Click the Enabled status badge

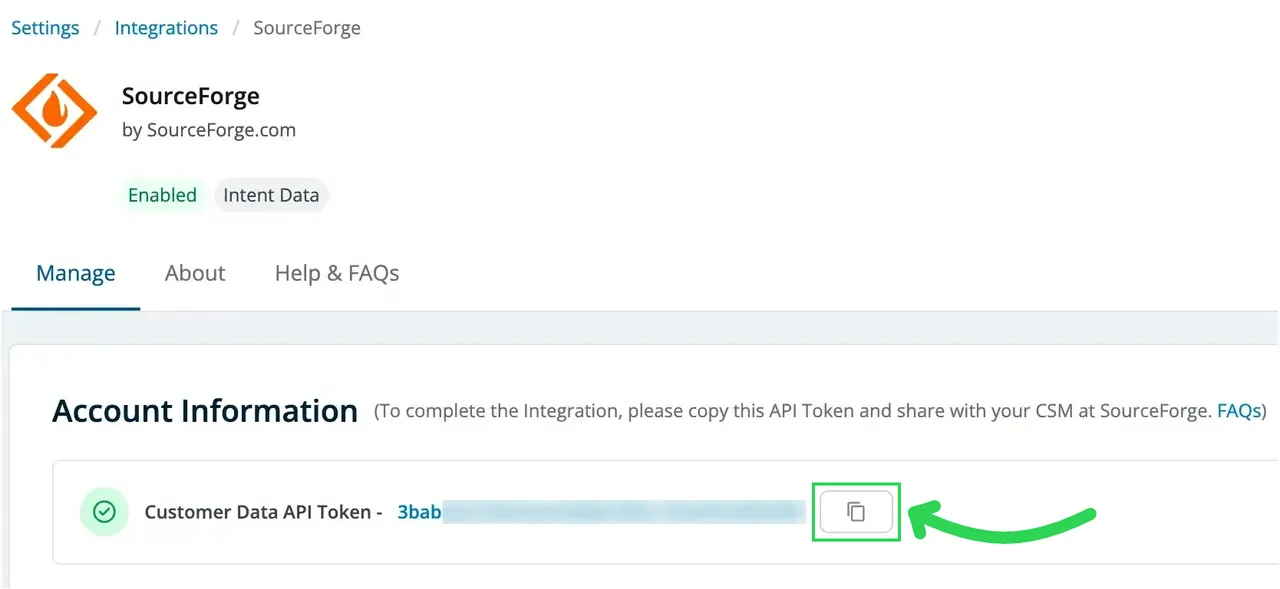162,195
